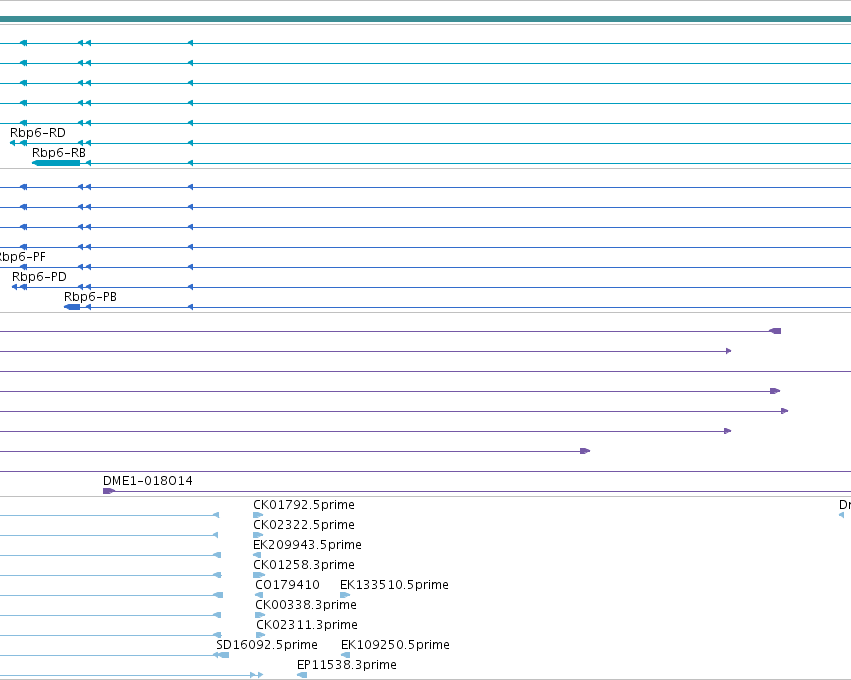Select the SD16092.5prime EST label
The width and height of the screenshot is (851, 680).
click(x=266, y=645)
